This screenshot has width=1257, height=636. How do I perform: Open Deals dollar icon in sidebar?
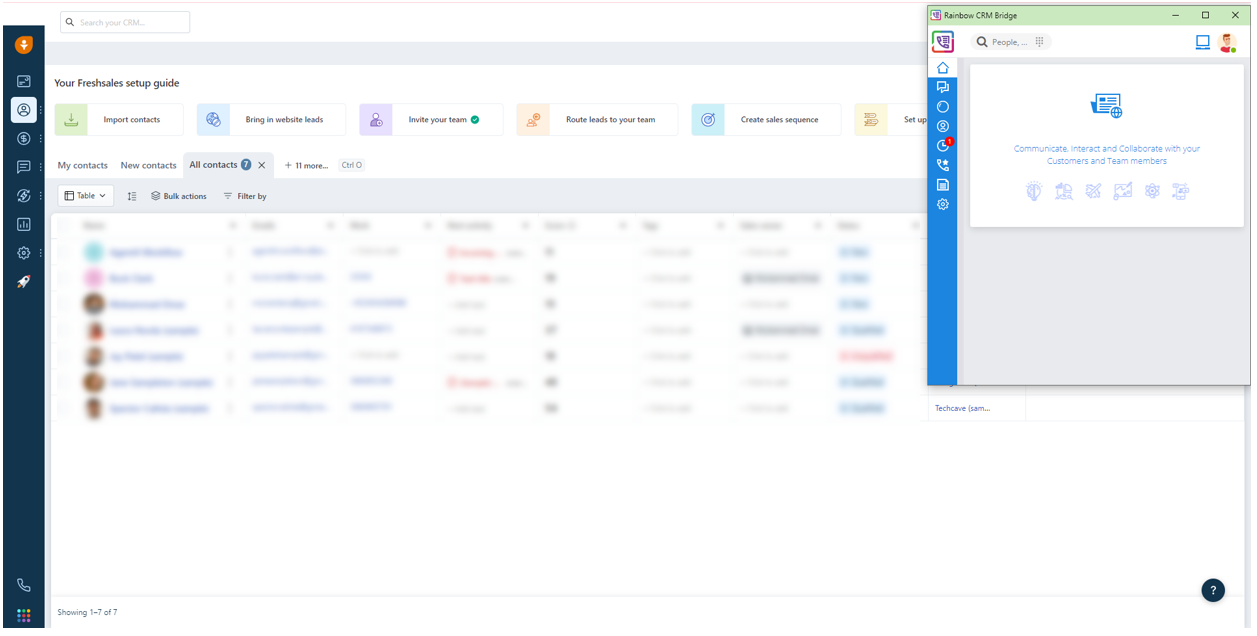[x=24, y=139]
